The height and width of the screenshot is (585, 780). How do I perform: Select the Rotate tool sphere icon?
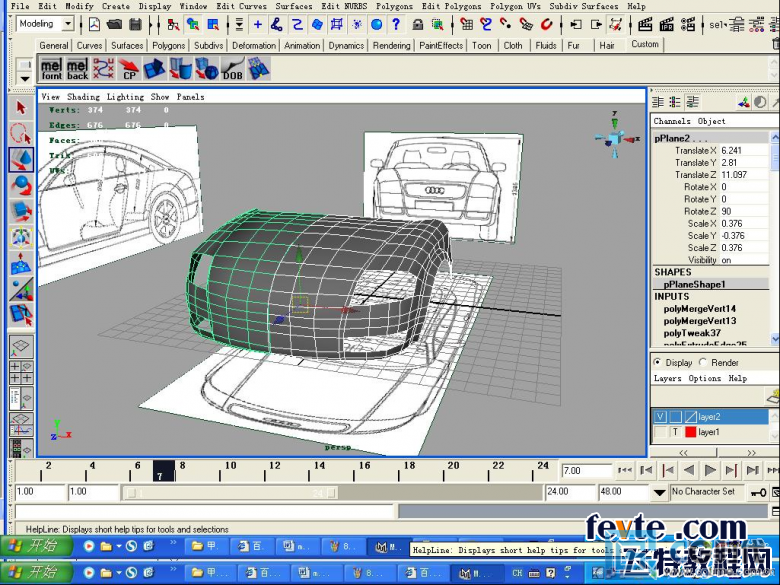21,186
